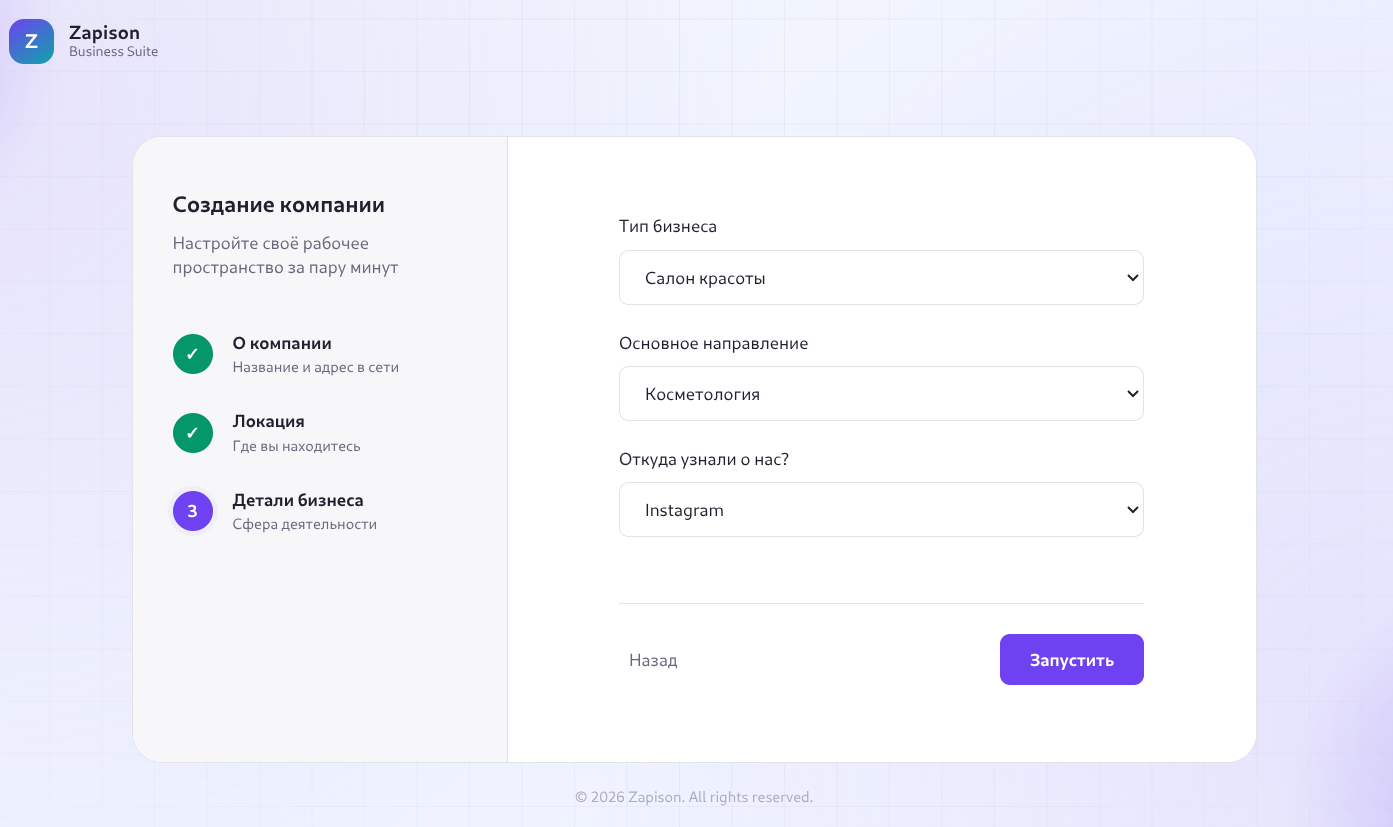The image size is (1393, 827).
Task: Click the "Zapison" brand name text
Action: click(104, 33)
